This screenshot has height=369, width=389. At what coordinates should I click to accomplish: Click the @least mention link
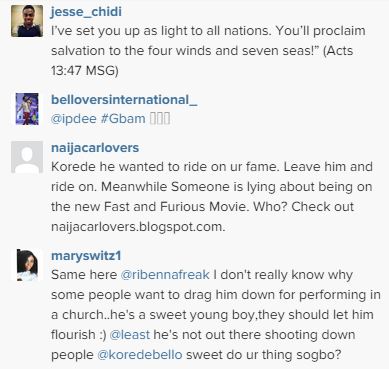point(130,335)
